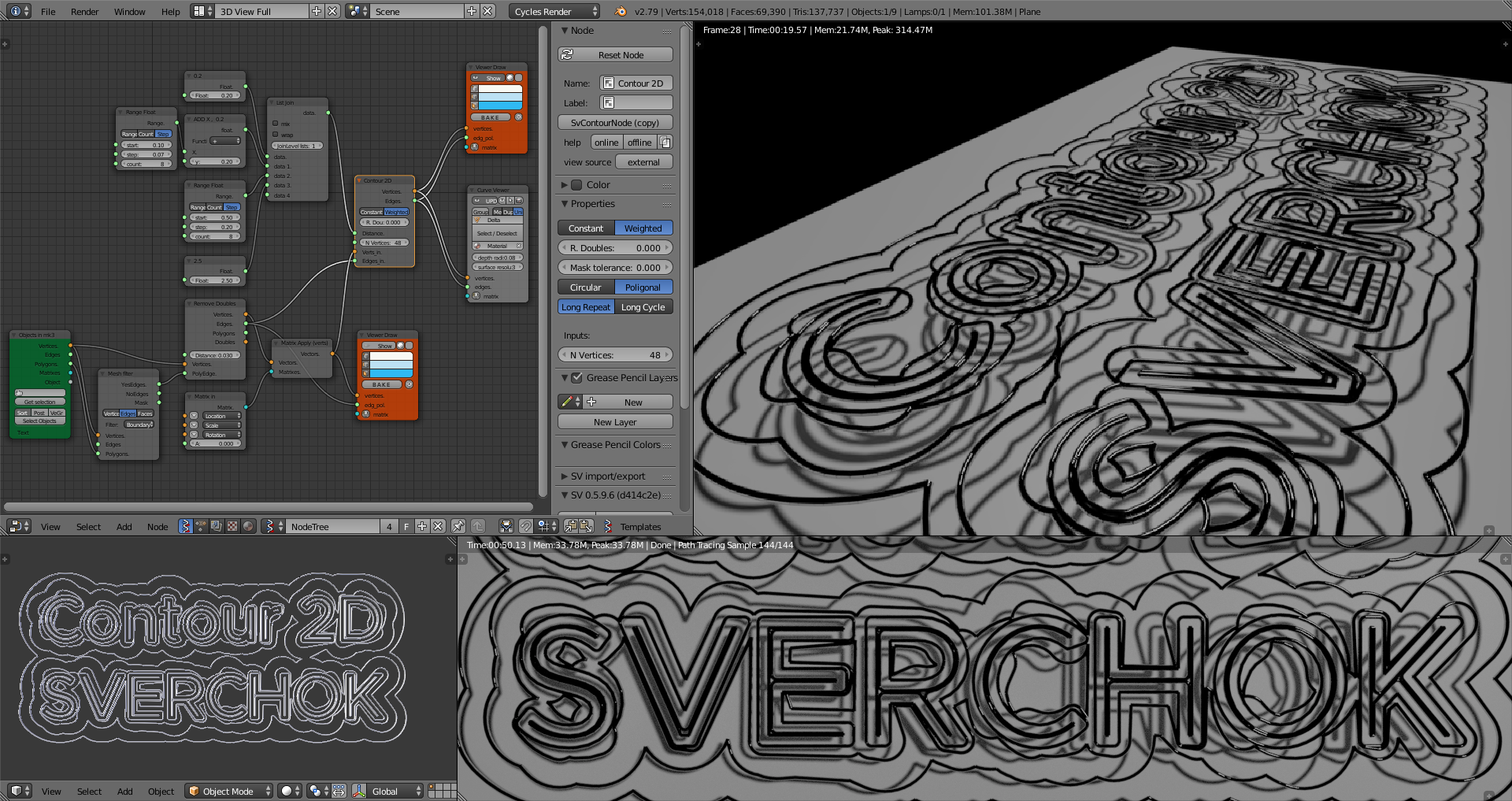The width and height of the screenshot is (1512, 801).
Task: Delete the current Scene with the X icon
Action: click(487, 11)
